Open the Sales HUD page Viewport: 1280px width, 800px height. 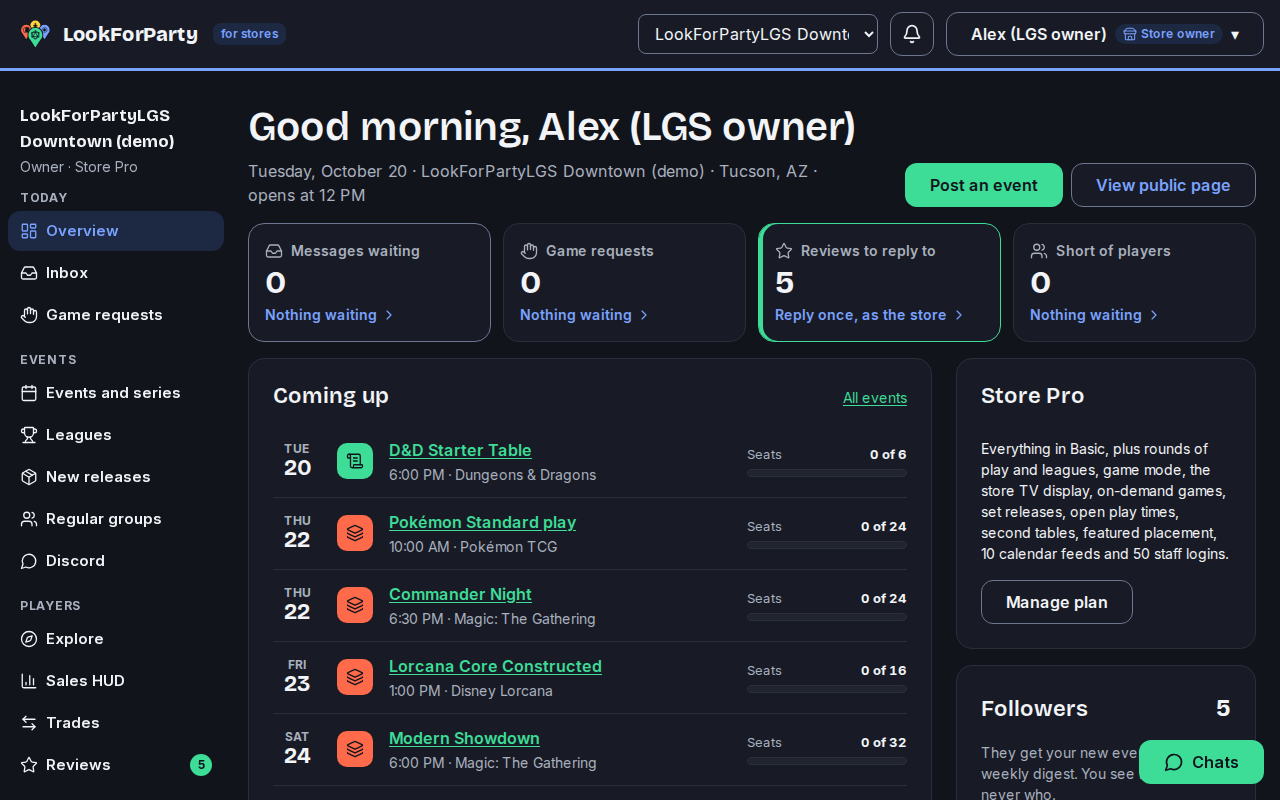click(116, 681)
